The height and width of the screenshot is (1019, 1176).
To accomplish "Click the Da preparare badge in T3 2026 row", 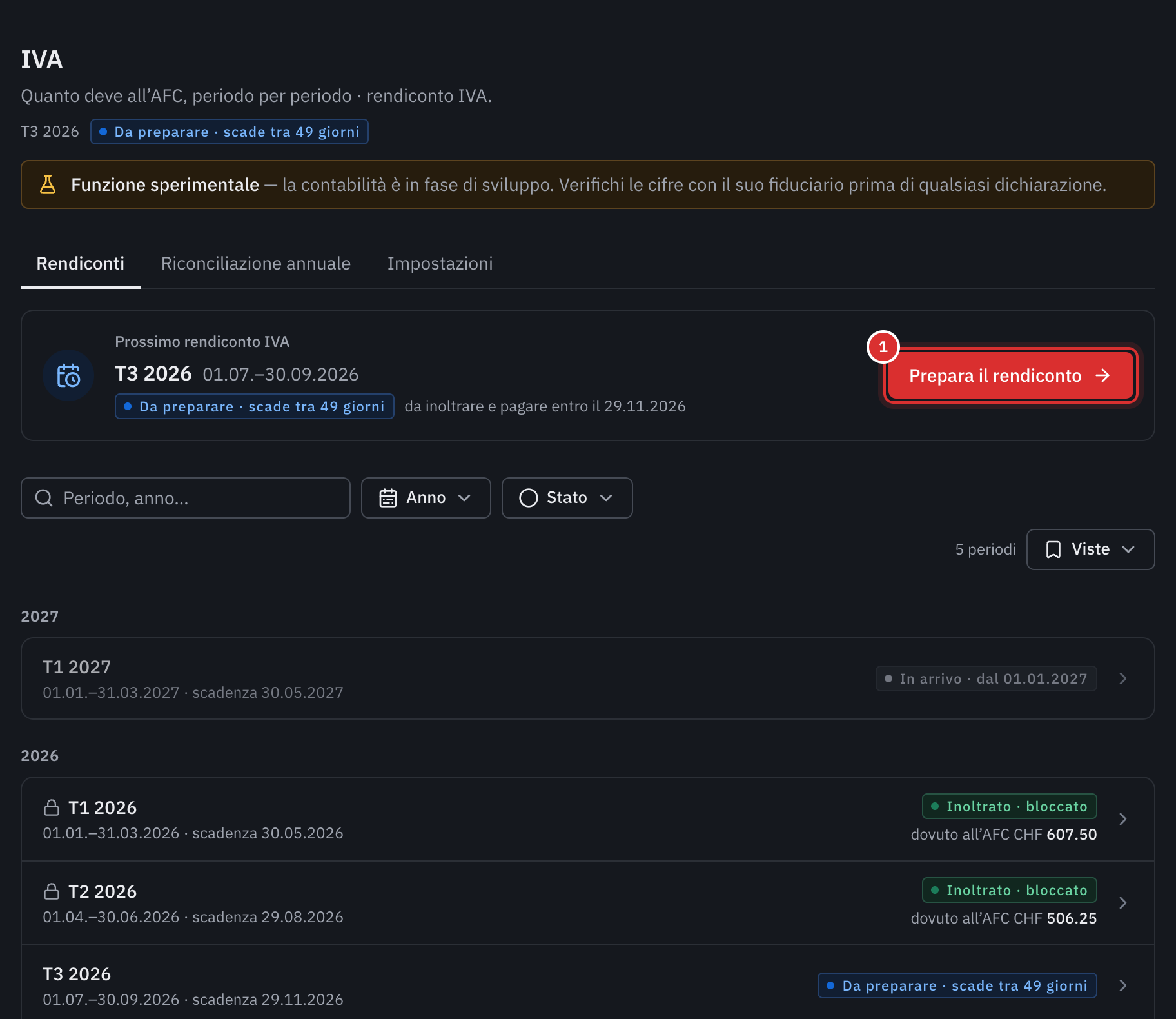I will [x=957, y=985].
